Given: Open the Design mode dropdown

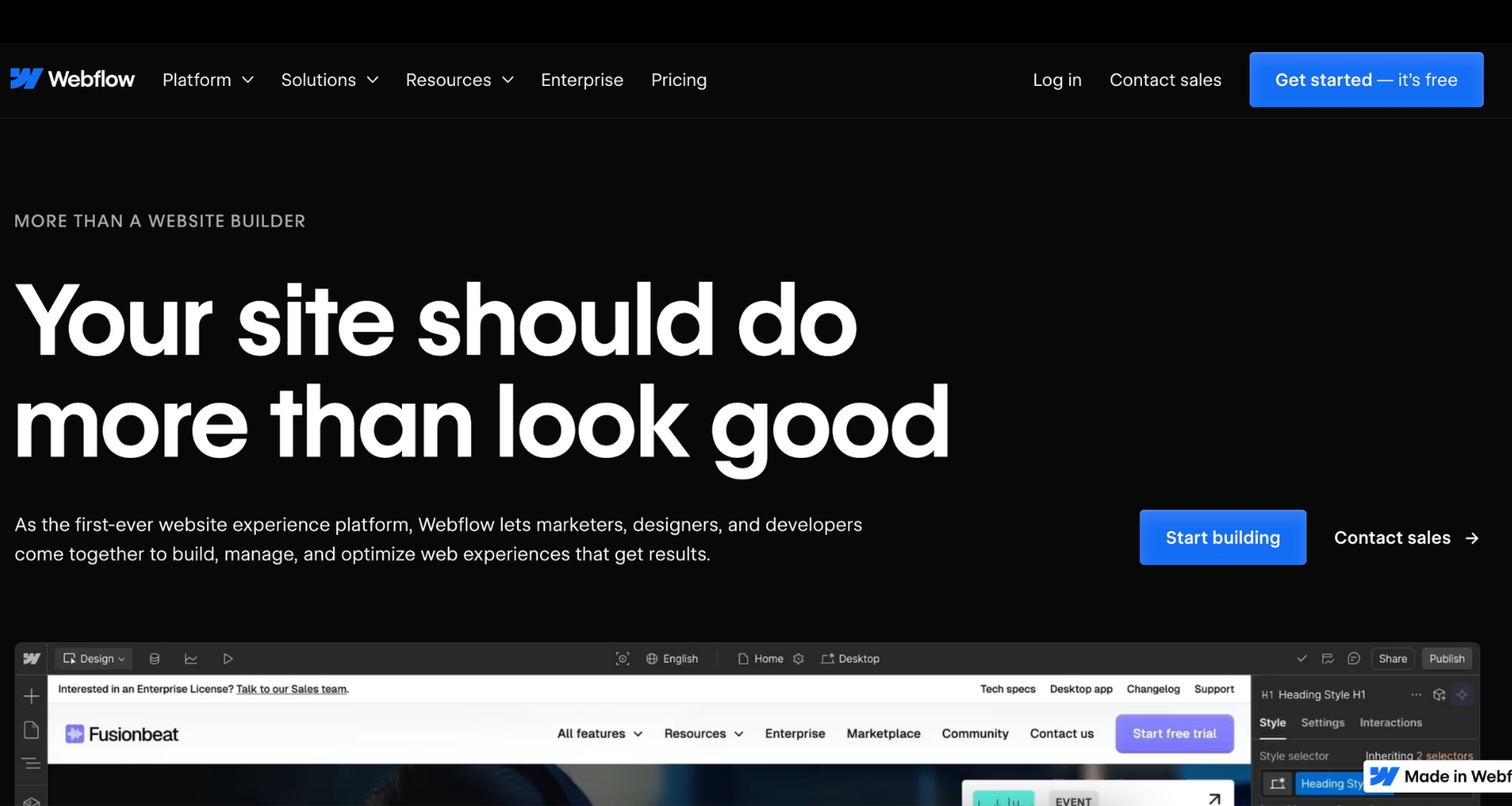Looking at the screenshot, I should tap(94, 659).
